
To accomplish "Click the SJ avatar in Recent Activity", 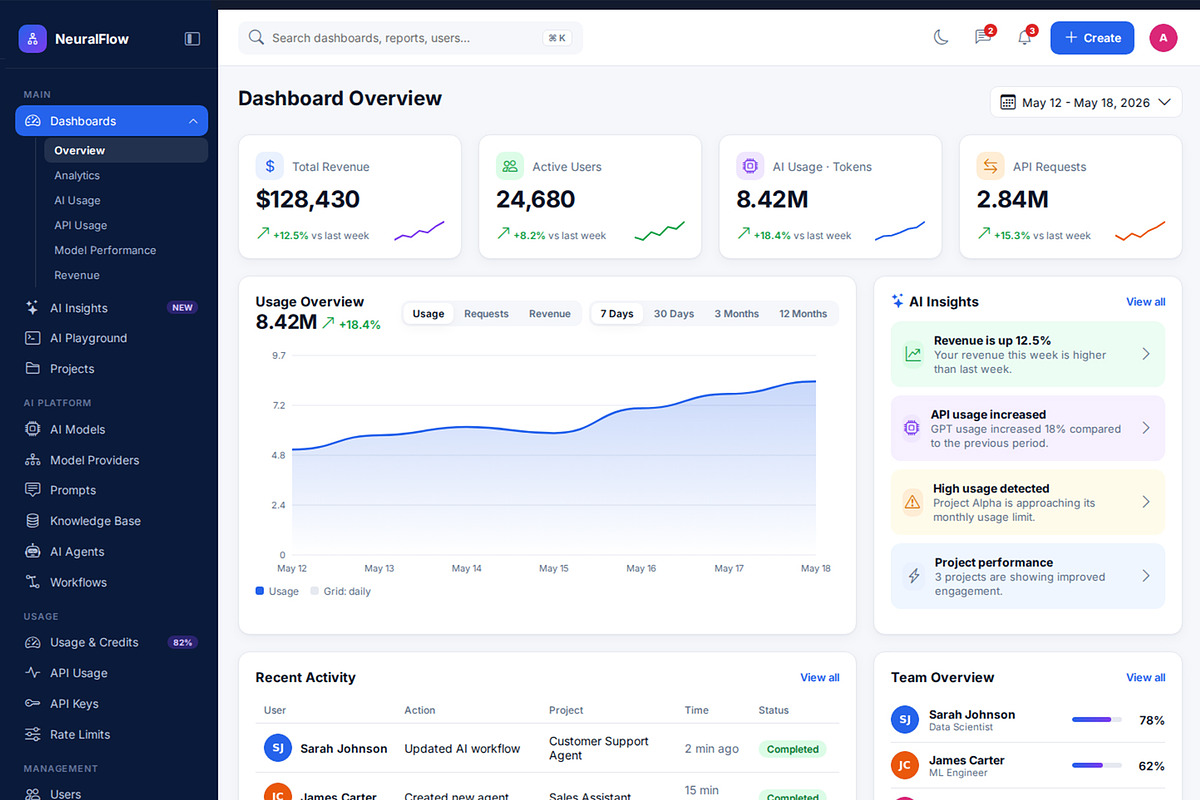I will pos(278,748).
